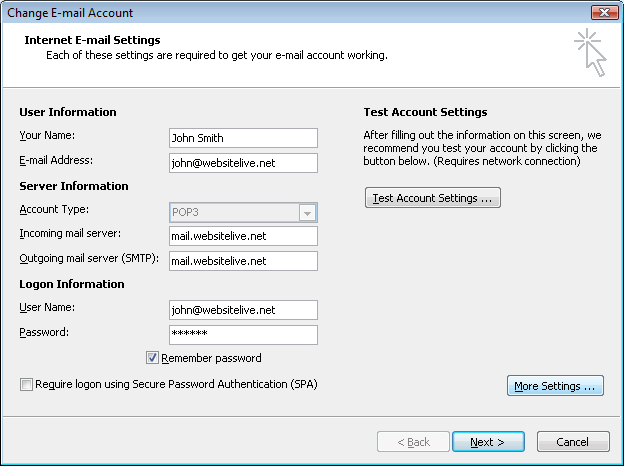Screen dimensions: 624x466
Task: Go to the Next step
Action: click(488, 442)
